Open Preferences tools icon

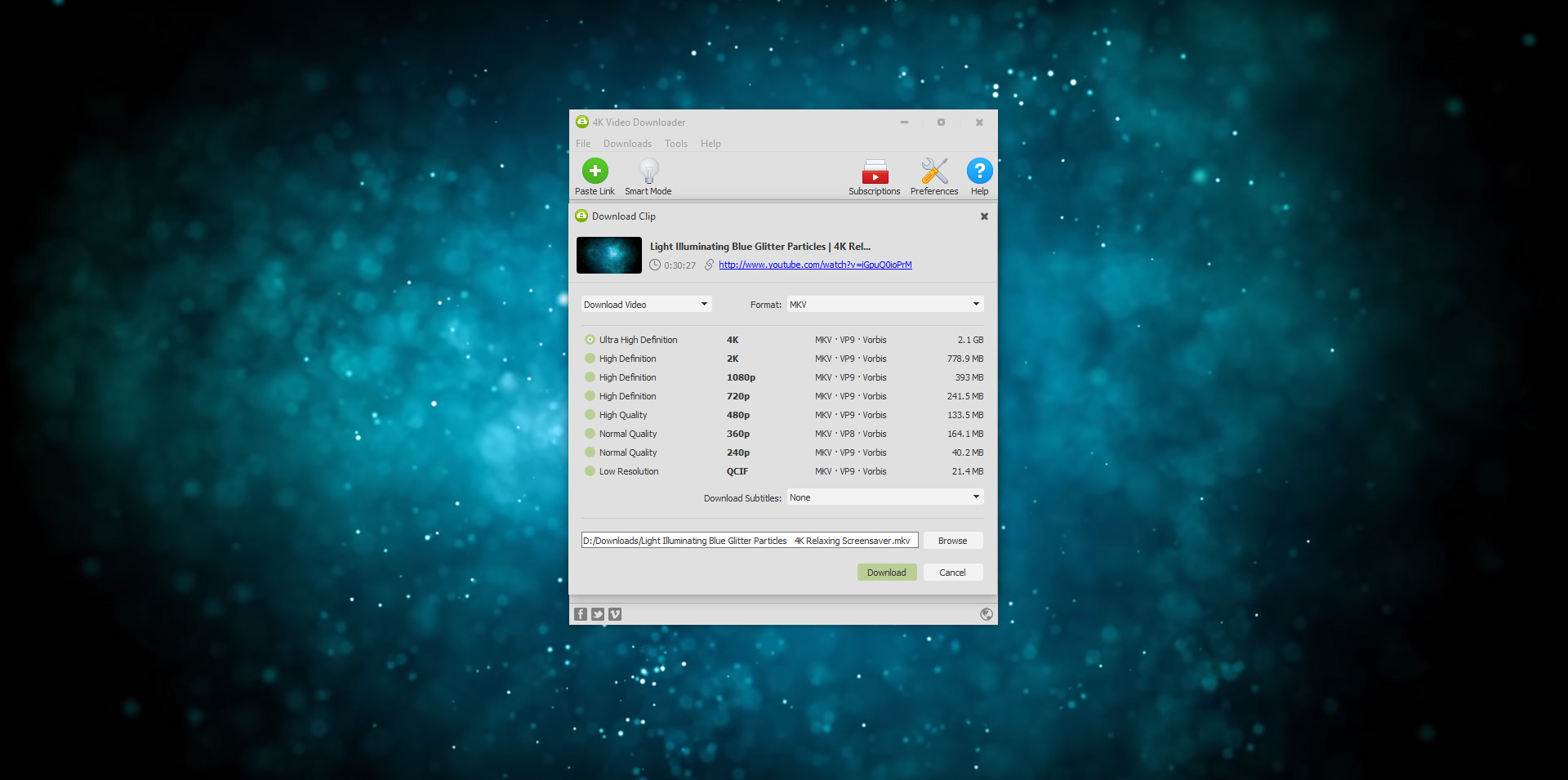point(934,171)
